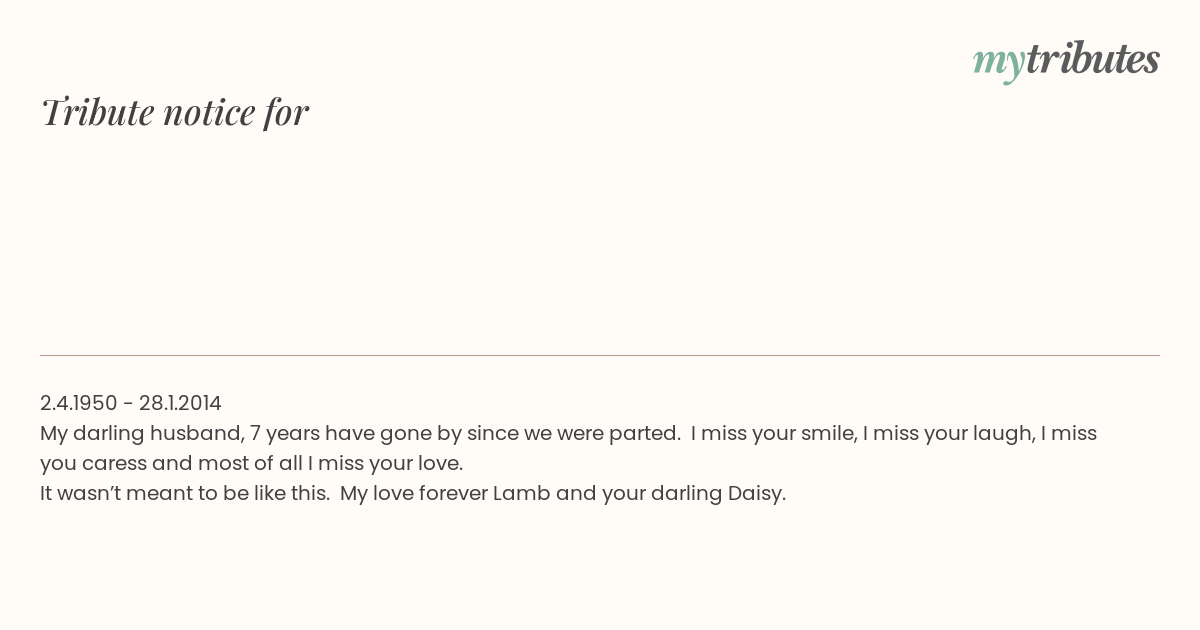Click the horizontal divider line under the heading
The image size is (1200, 630).
tap(600, 355)
